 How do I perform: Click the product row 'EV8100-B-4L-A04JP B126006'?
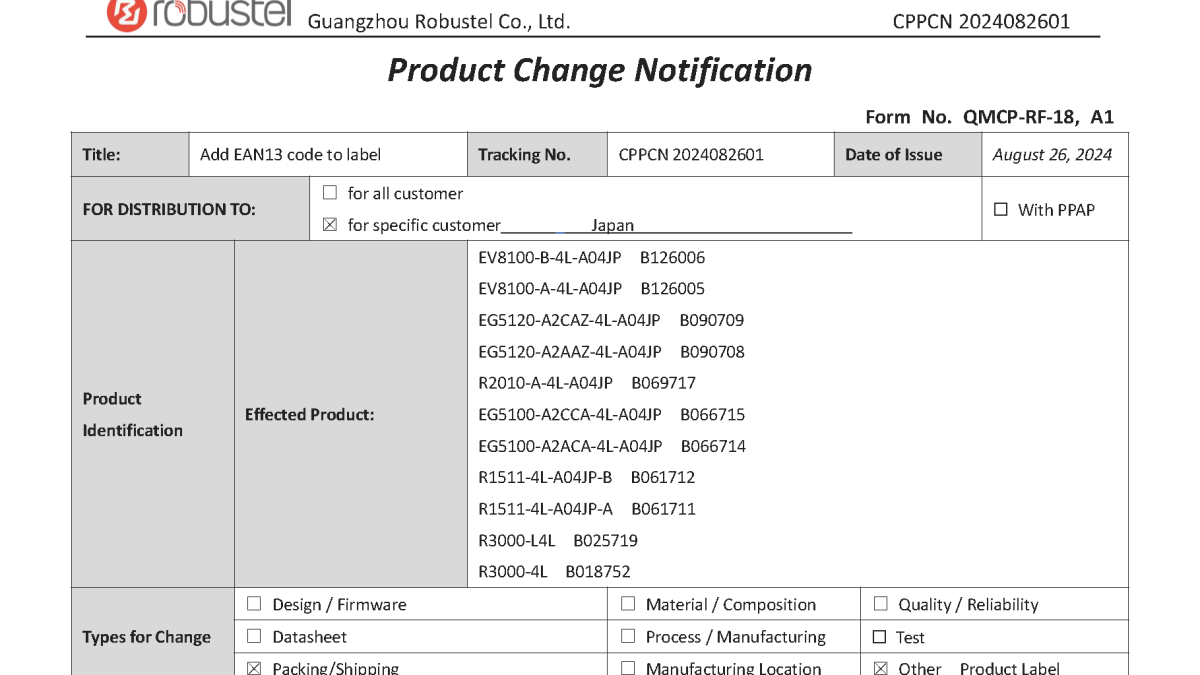coord(592,257)
